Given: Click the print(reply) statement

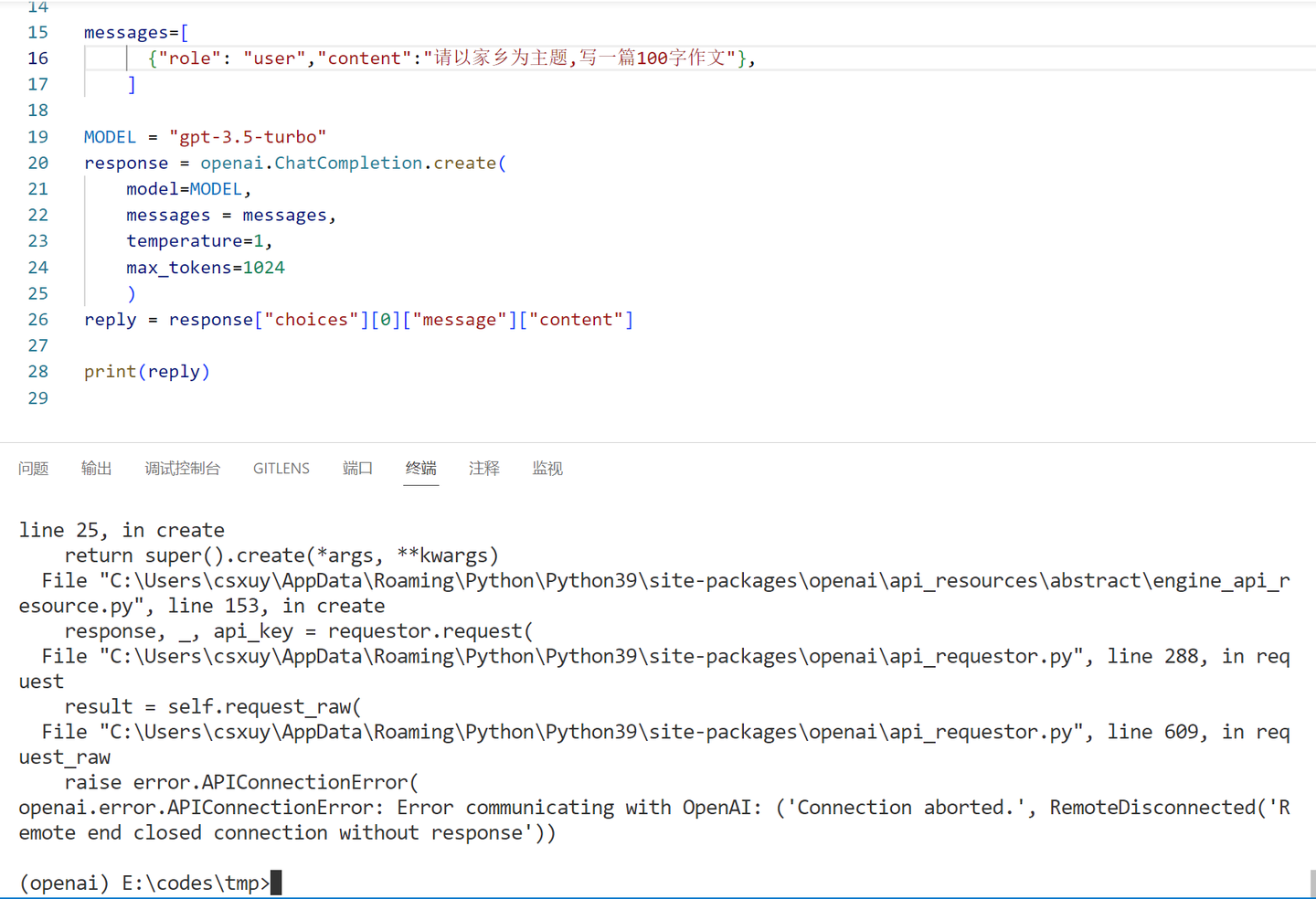Looking at the screenshot, I should 147,372.
